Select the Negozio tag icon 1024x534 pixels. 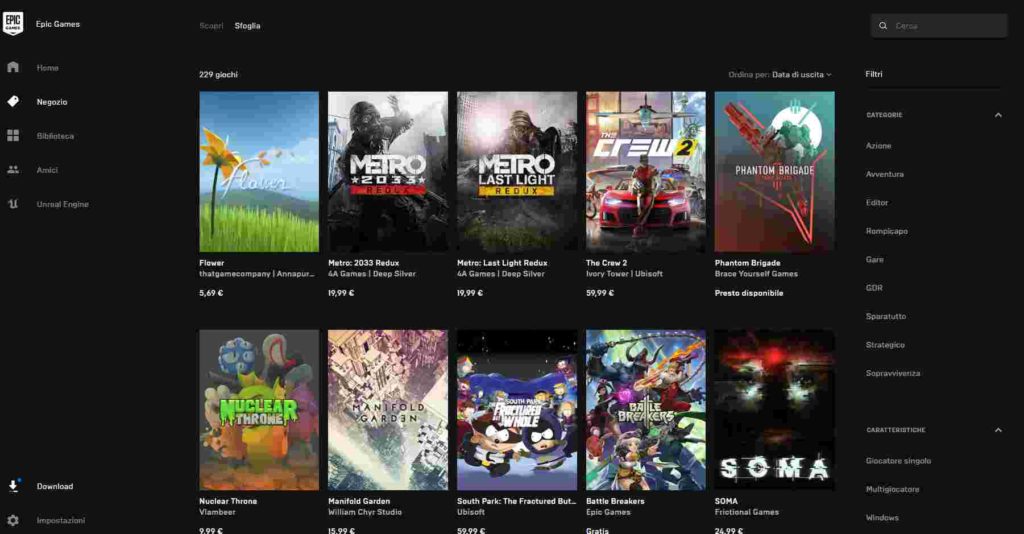tap(13, 101)
